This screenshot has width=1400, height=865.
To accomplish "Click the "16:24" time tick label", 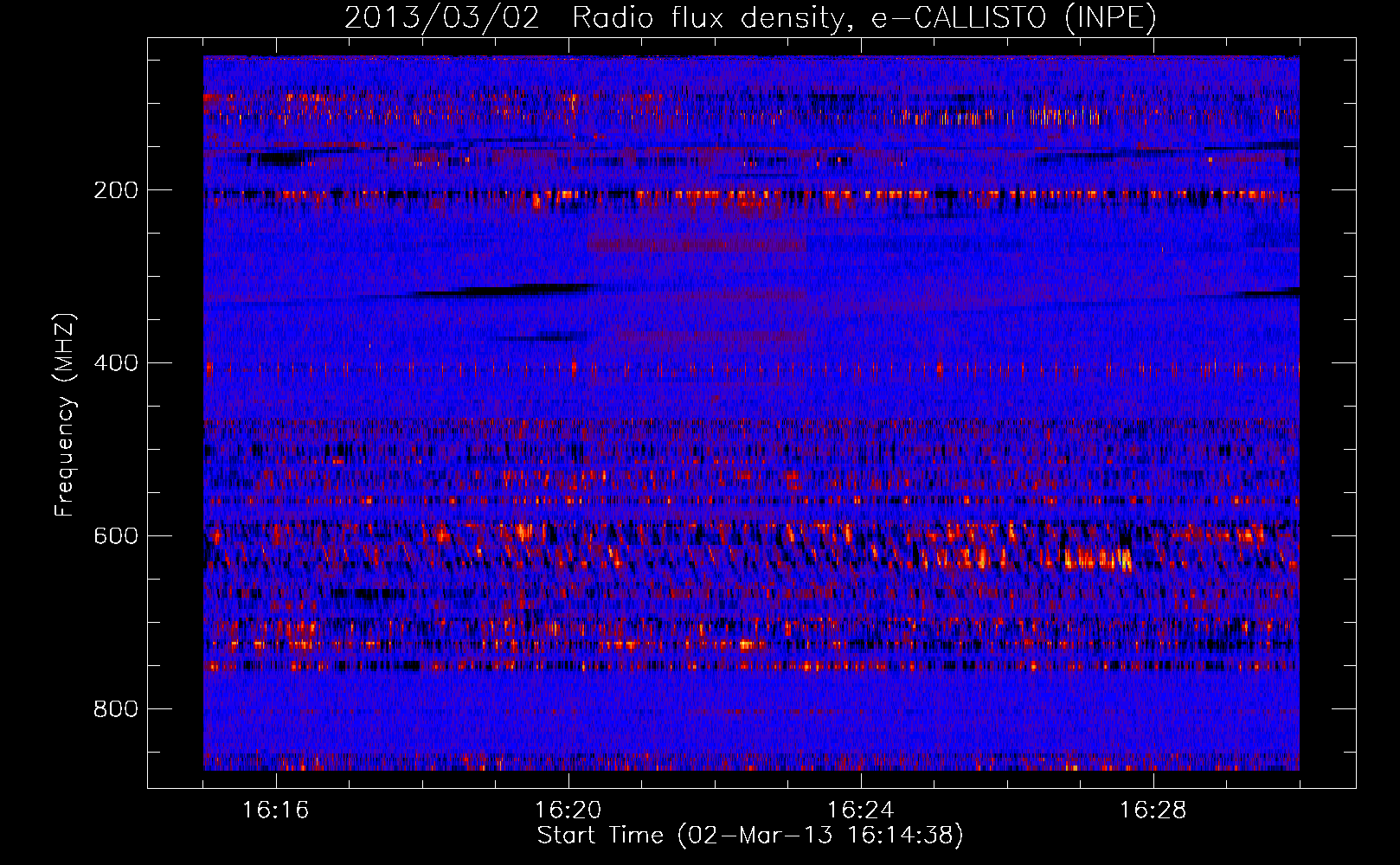I will (861, 810).
